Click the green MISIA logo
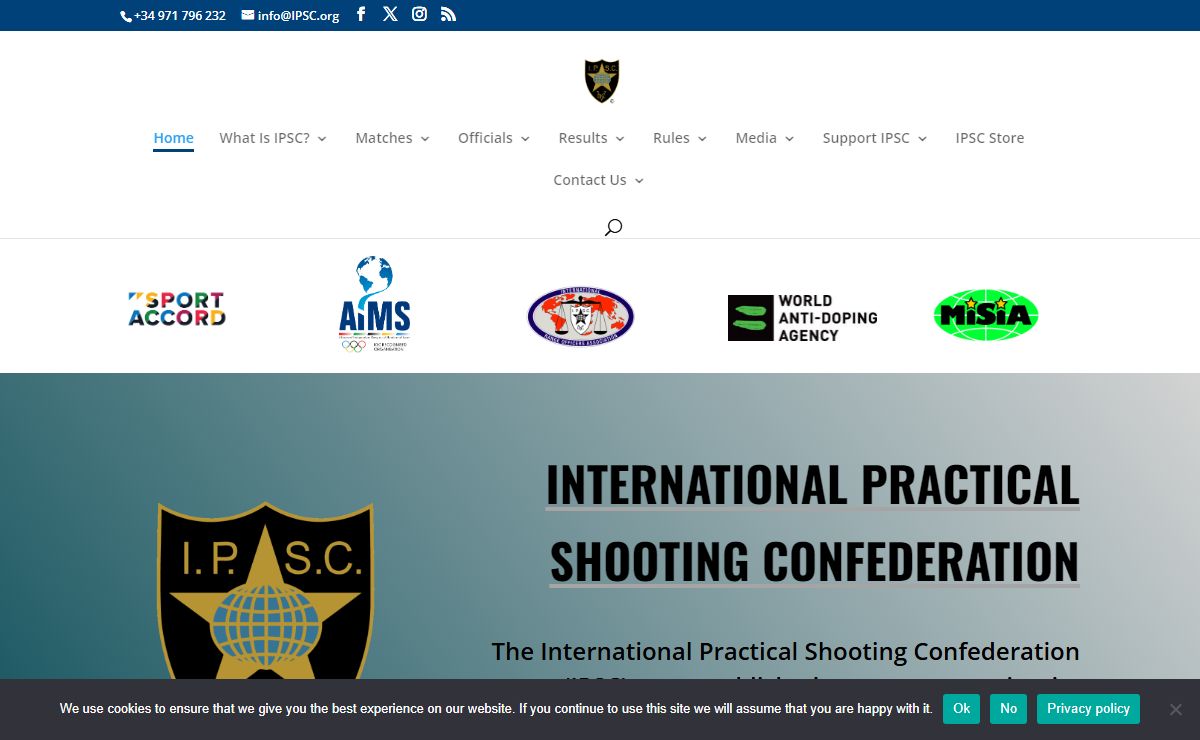Screen dimensions: 1200x740 tap(986, 315)
